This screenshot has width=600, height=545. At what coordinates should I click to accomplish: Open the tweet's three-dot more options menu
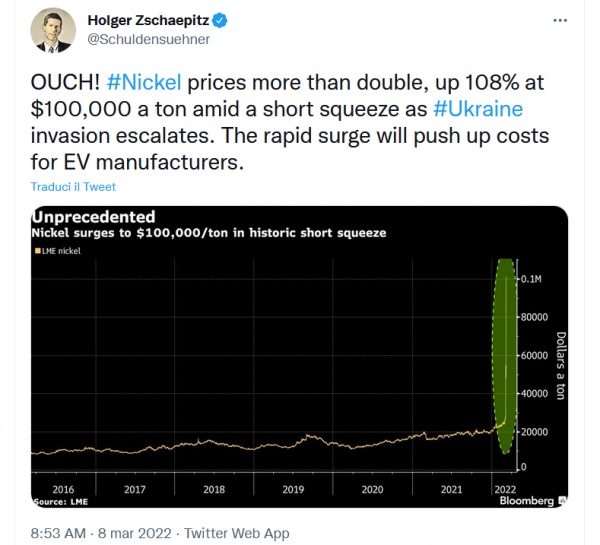(560, 20)
